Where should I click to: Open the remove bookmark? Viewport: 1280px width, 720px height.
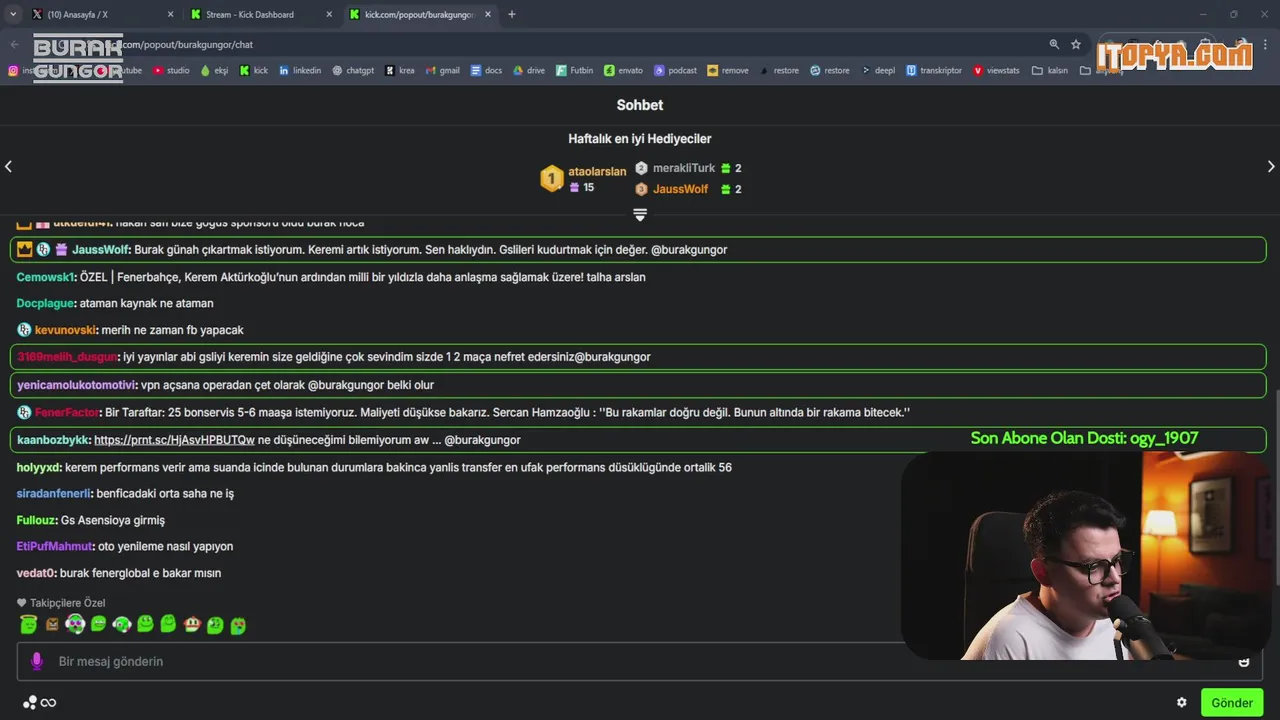click(728, 71)
